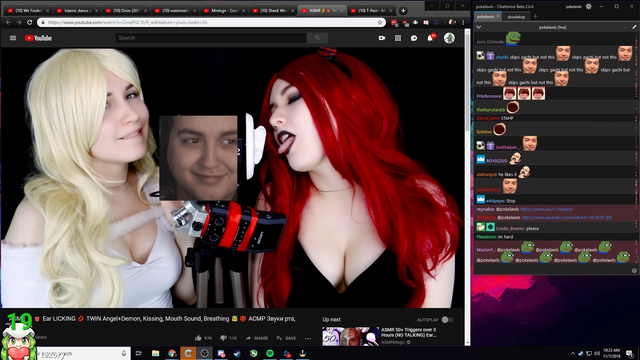Select the second channel tab in Chatterino
The width and height of the screenshot is (640, 360).
click(x=516, y=17)
